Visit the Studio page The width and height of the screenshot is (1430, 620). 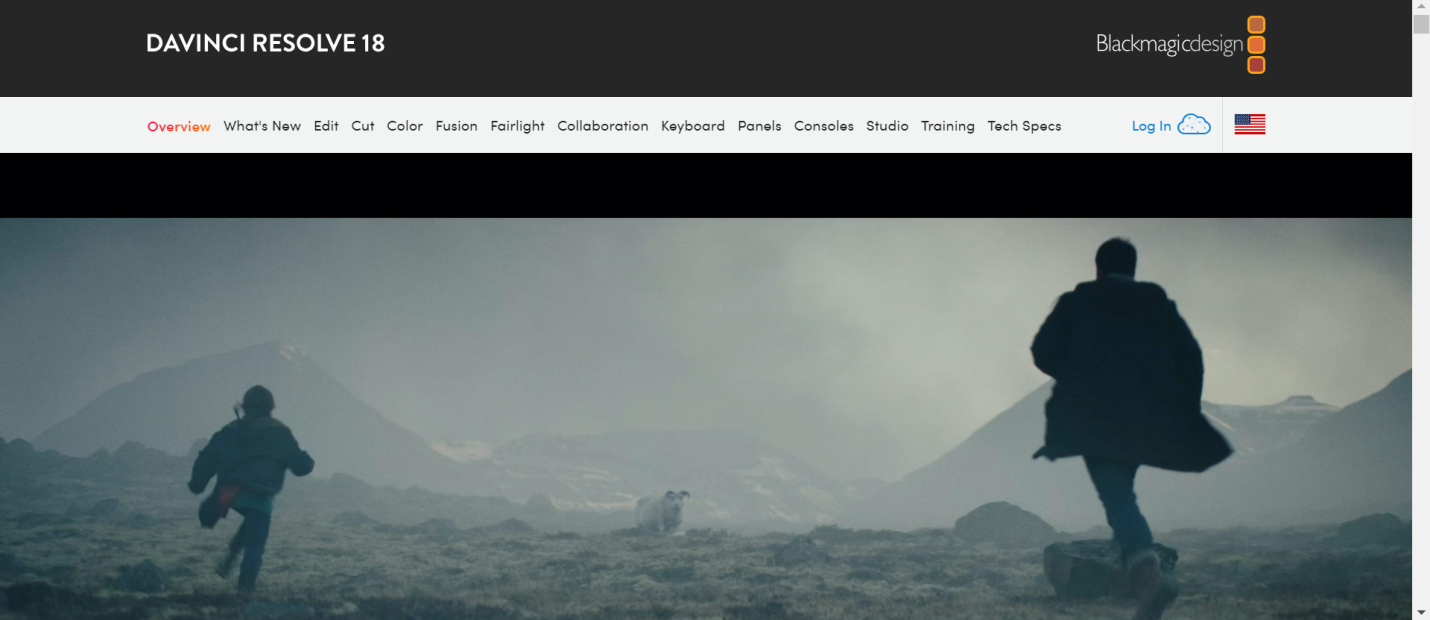point(887,126)
